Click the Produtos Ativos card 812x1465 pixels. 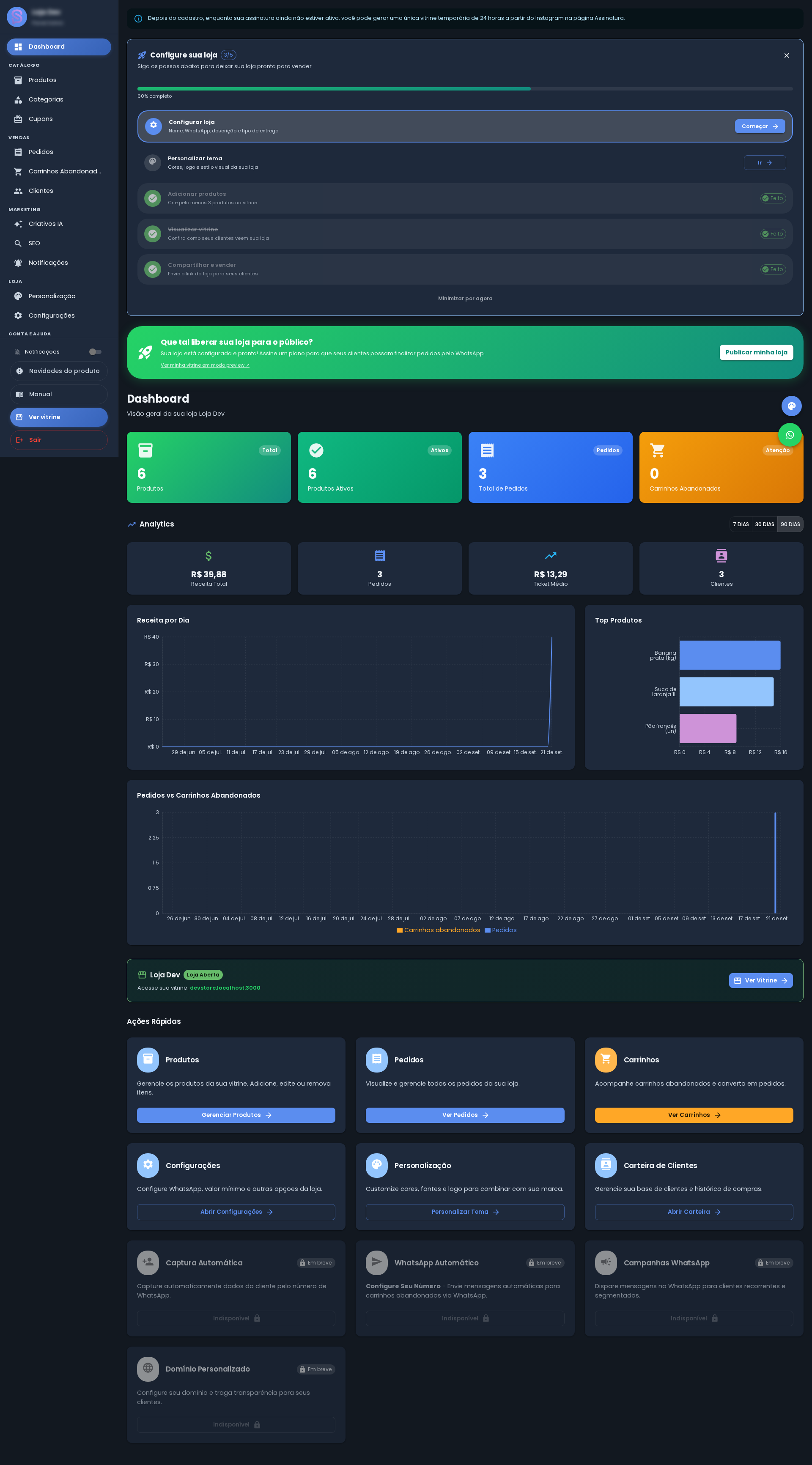(x=379, y=467)
